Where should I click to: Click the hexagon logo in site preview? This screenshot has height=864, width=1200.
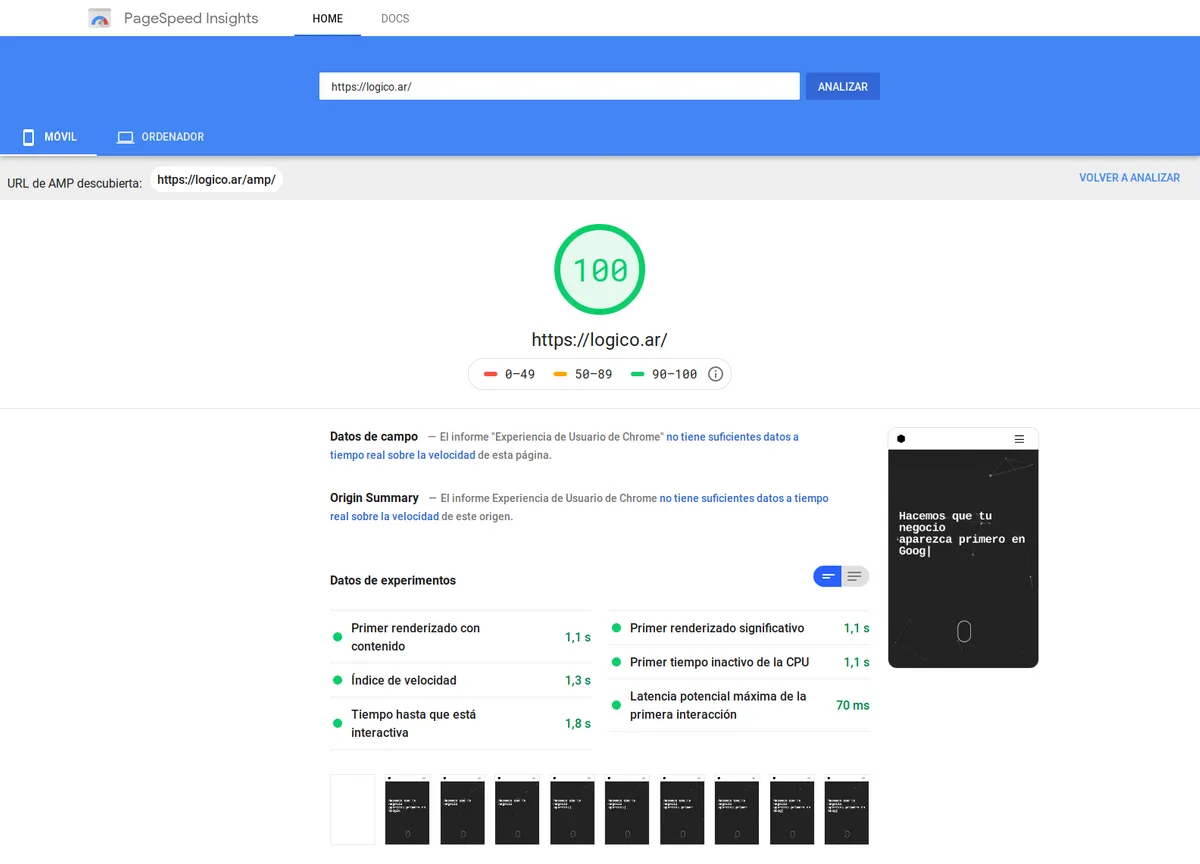click(x=901, y=439)
